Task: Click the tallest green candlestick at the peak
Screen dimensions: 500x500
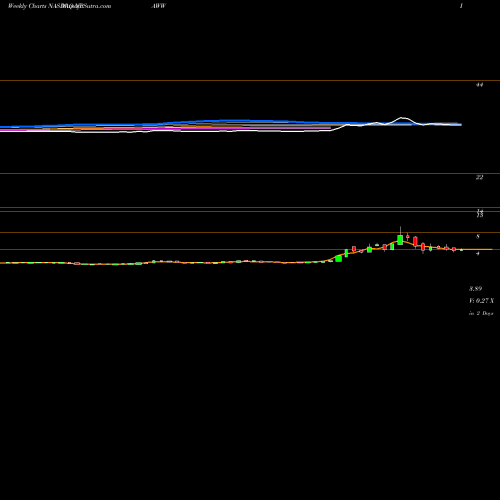Action: tap(400, 239)
